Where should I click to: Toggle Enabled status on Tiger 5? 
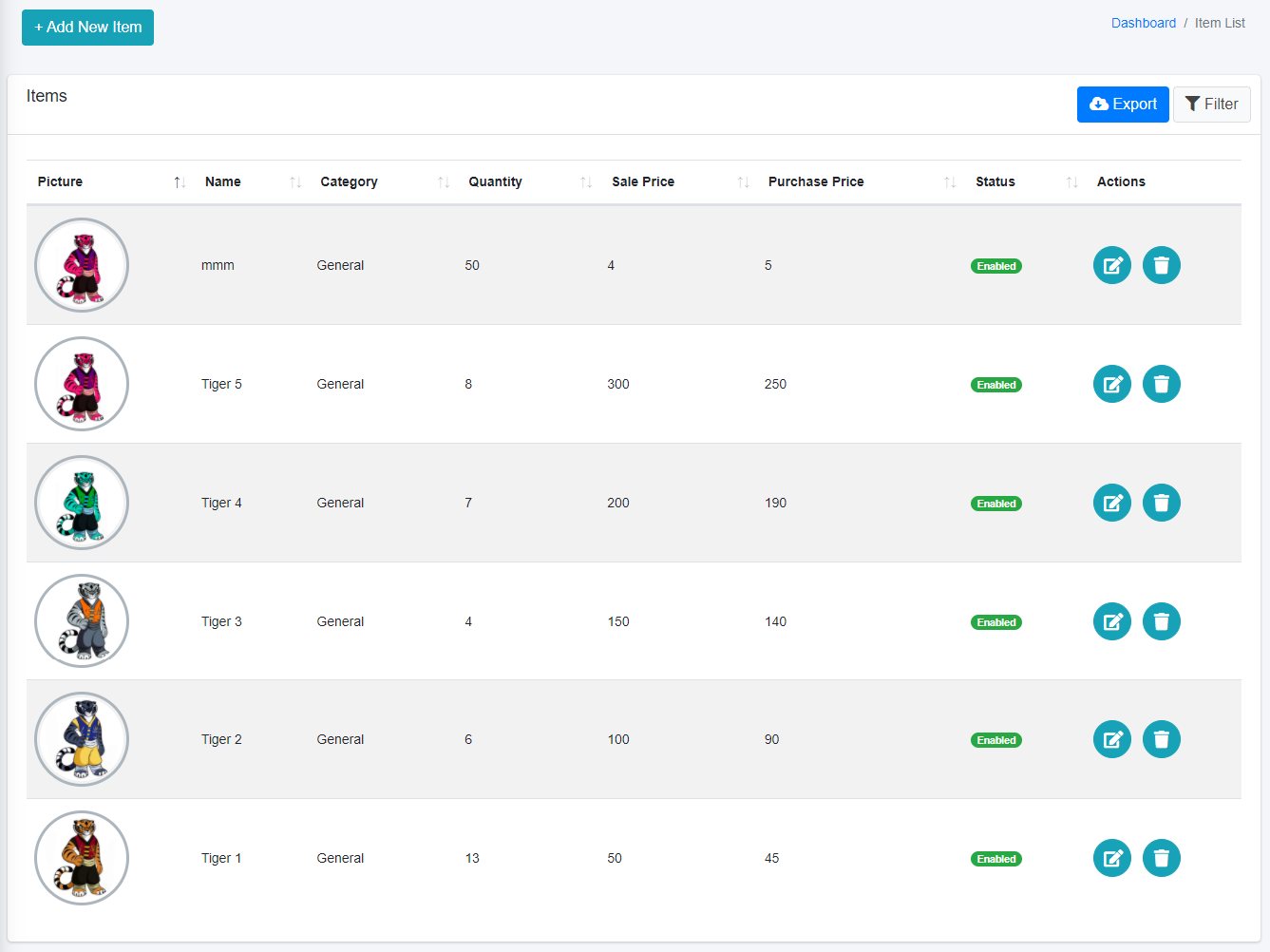point(995,385)
